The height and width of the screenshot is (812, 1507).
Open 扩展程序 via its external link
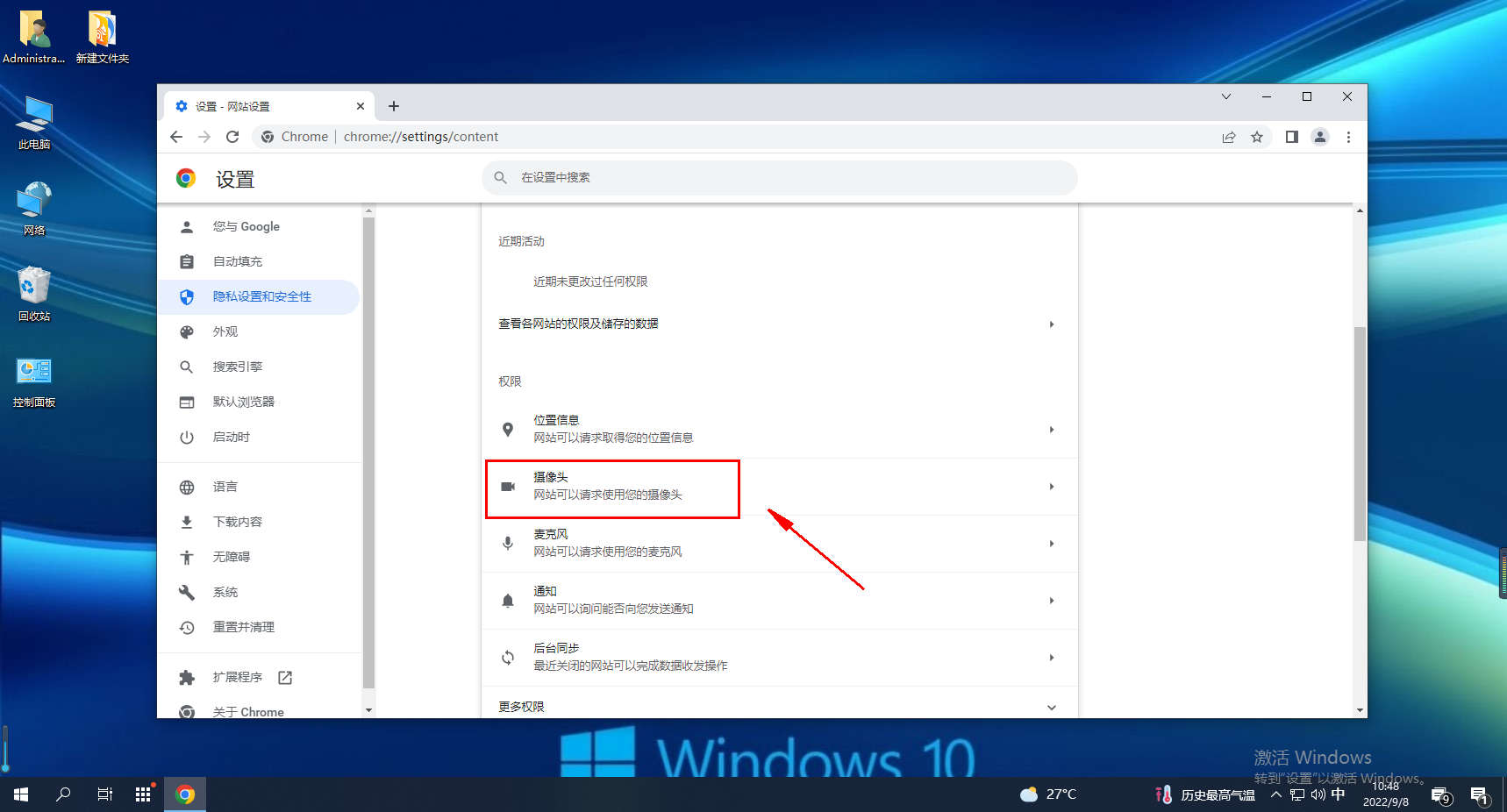click(284, 677)
